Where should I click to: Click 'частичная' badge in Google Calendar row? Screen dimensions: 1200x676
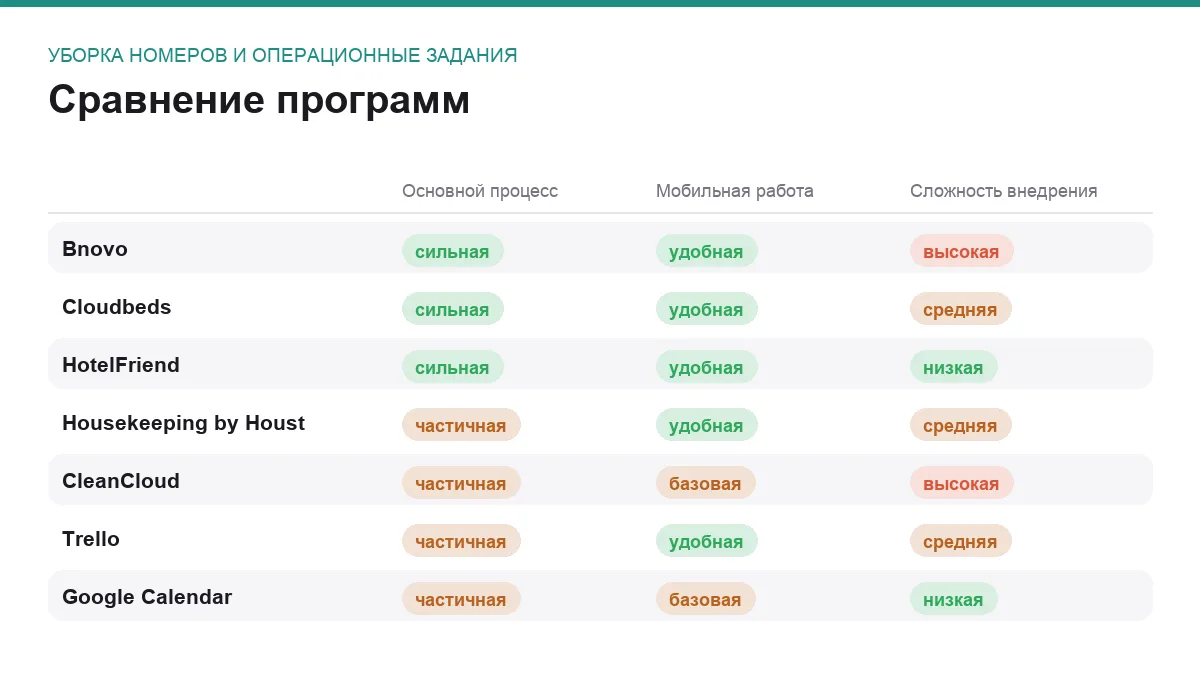coord(461,599)
